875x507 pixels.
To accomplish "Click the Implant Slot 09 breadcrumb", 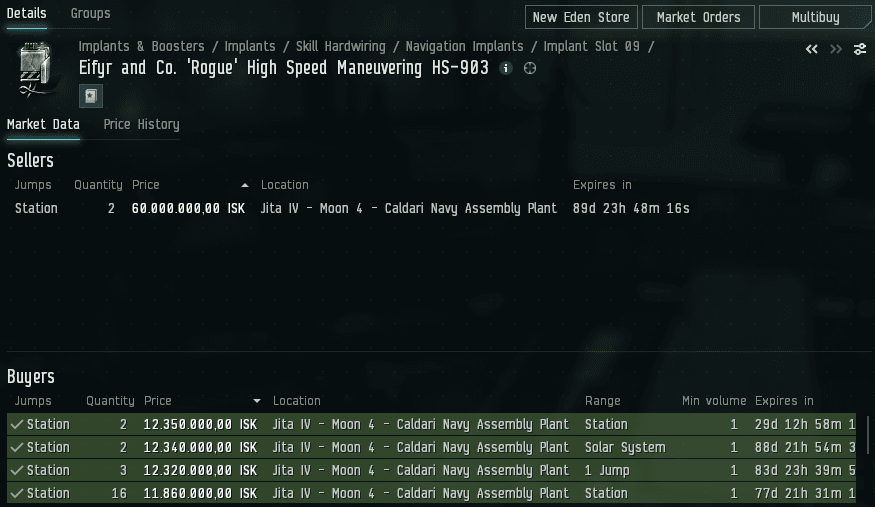I will (x=594, y=46).
